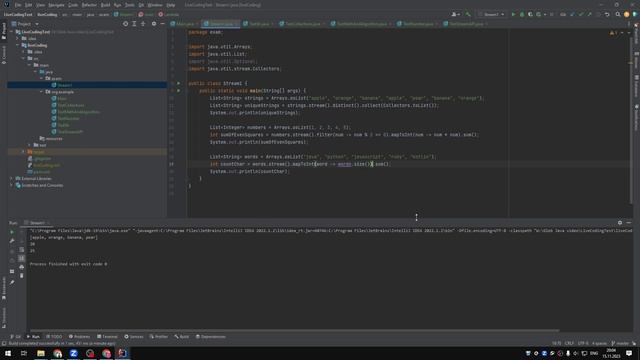Expand the External Libraries node
Screen dimensions: 640x360
pos(11,178)
